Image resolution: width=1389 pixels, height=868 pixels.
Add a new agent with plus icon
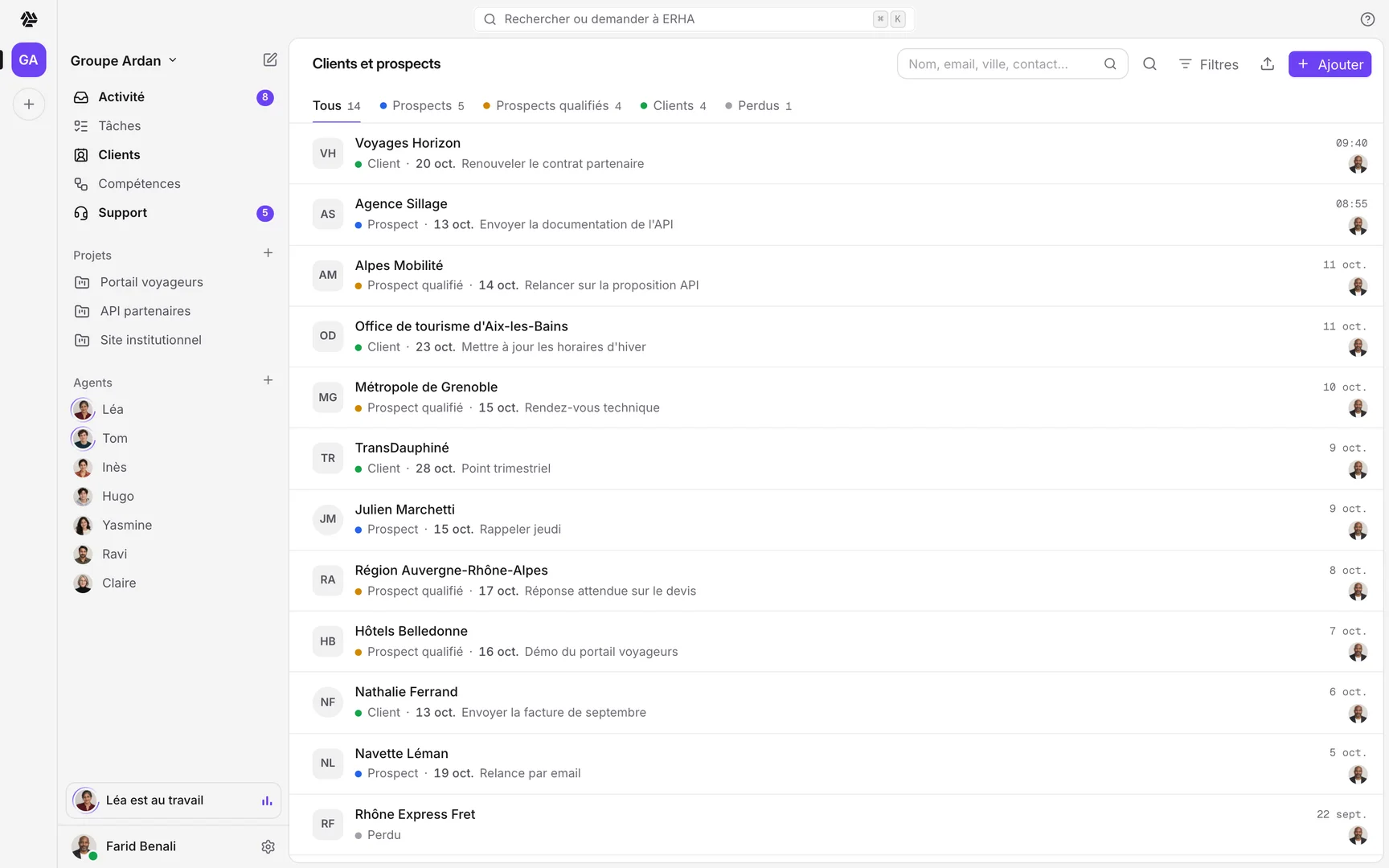268,380
